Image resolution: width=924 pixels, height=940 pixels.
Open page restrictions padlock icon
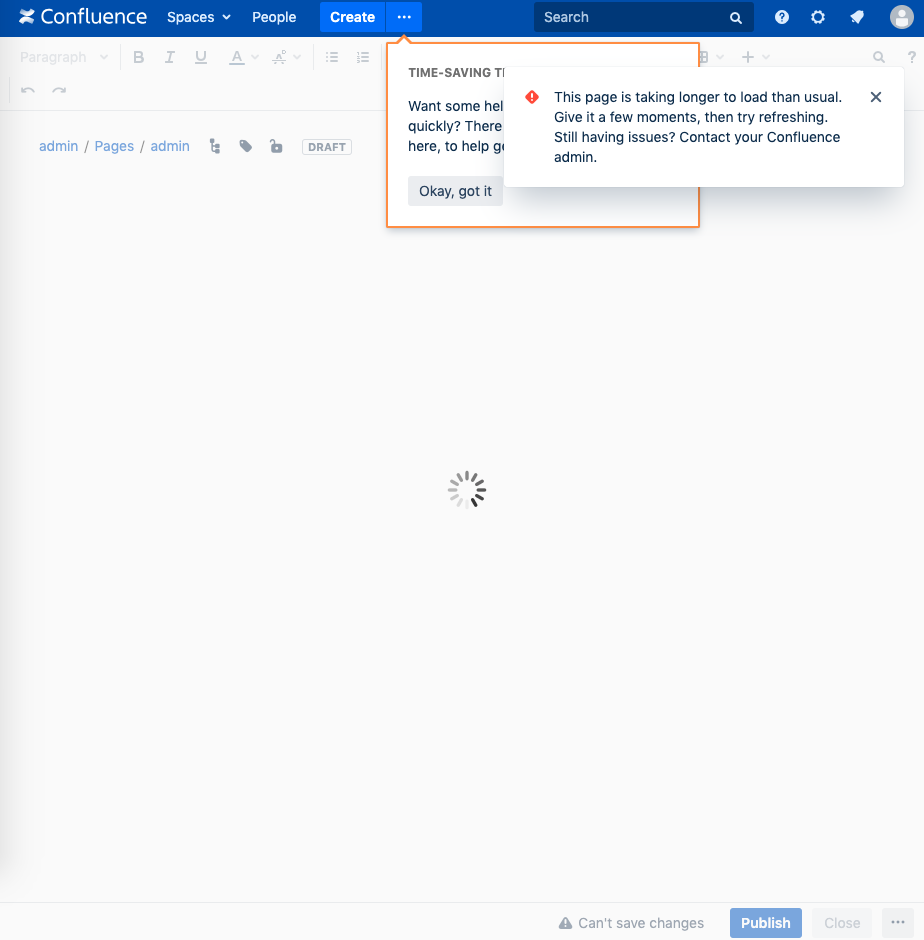coord(276,146)
